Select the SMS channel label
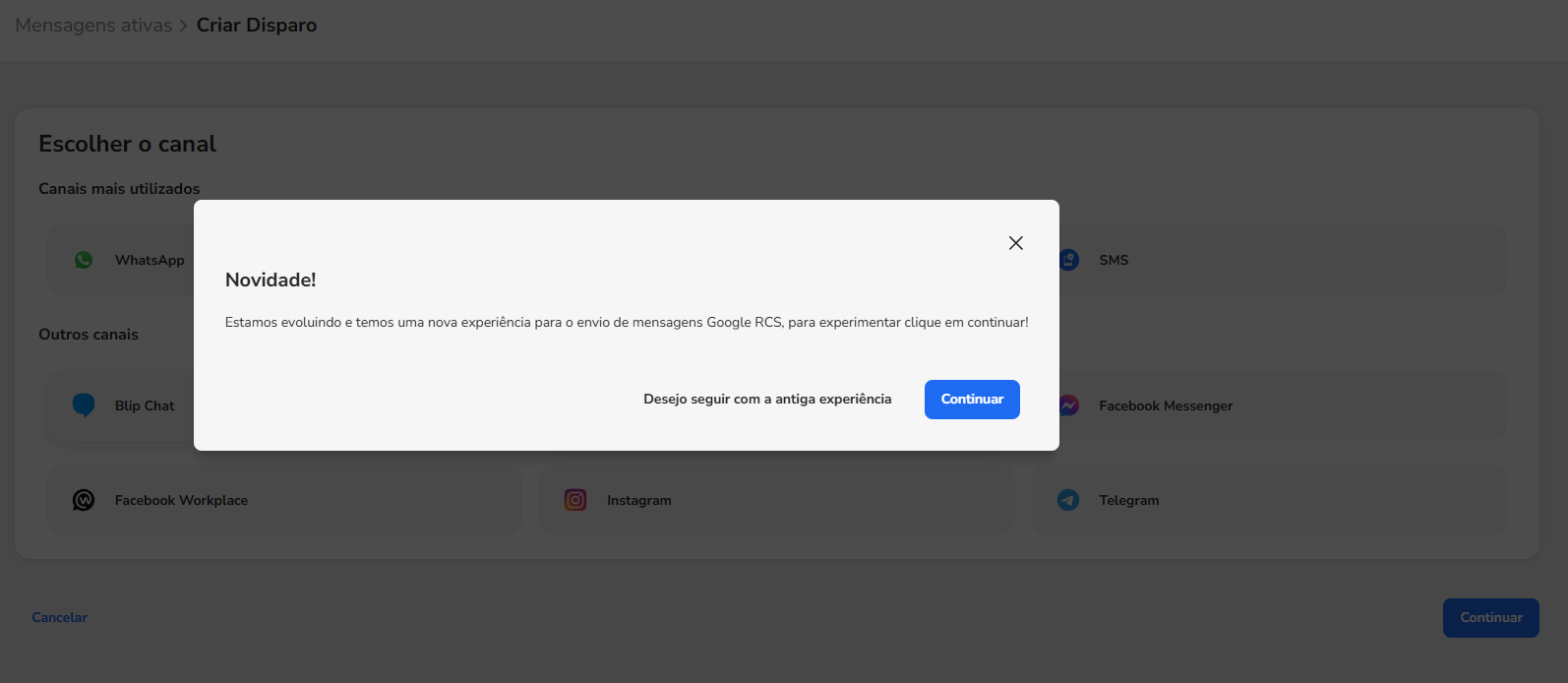 tap(1114, 260)
